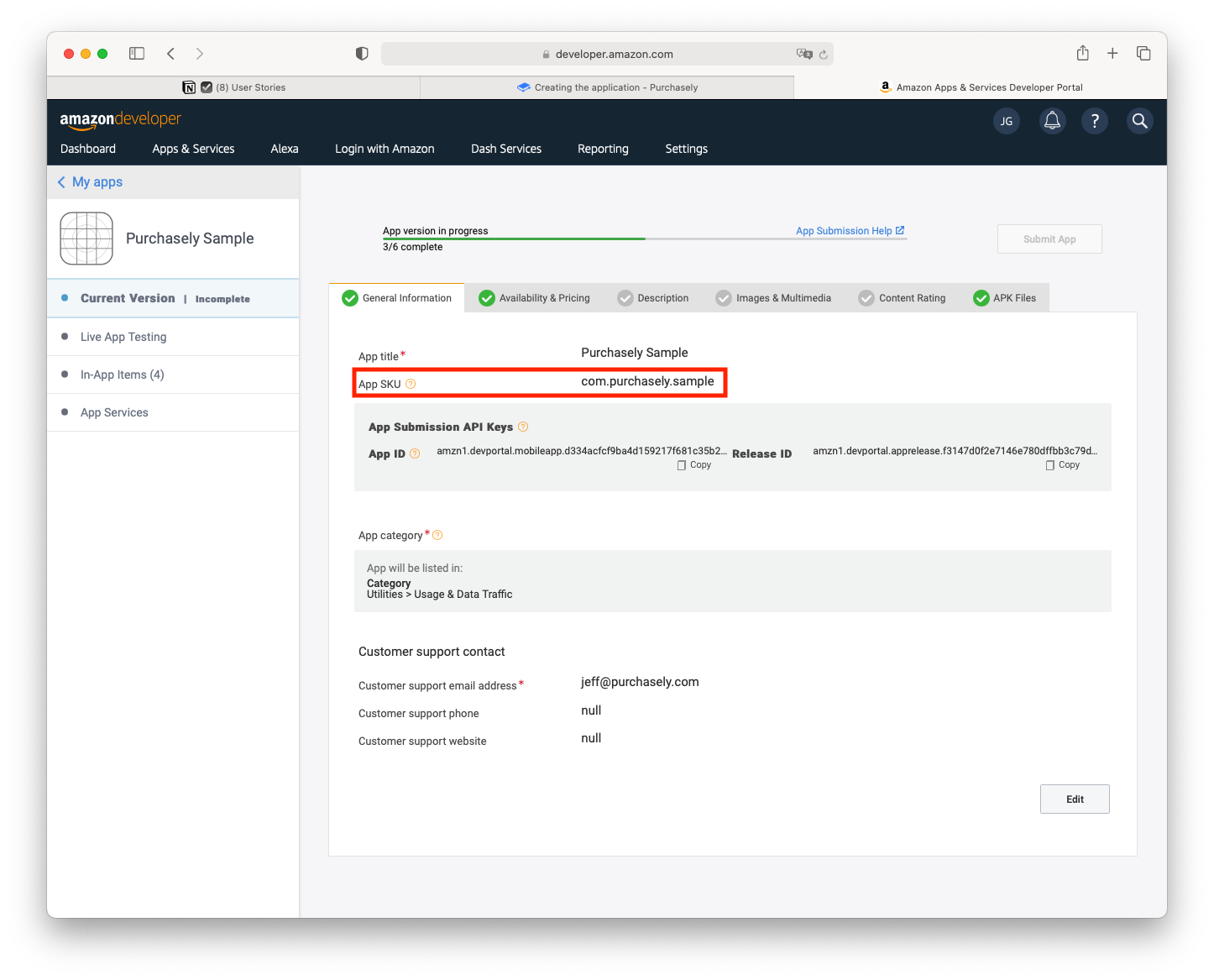Select Amazon Apps & Services Developer Portal tab
The image size is (1214, 980).
pos(981,87)
